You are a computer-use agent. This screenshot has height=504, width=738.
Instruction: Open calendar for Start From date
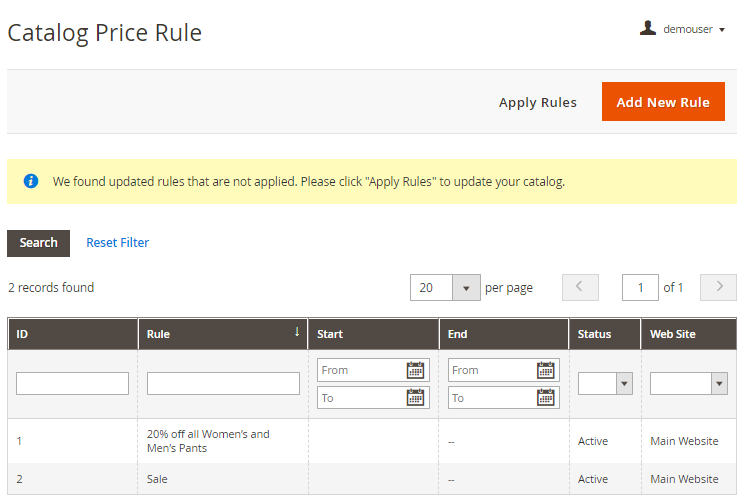point(416,370)
